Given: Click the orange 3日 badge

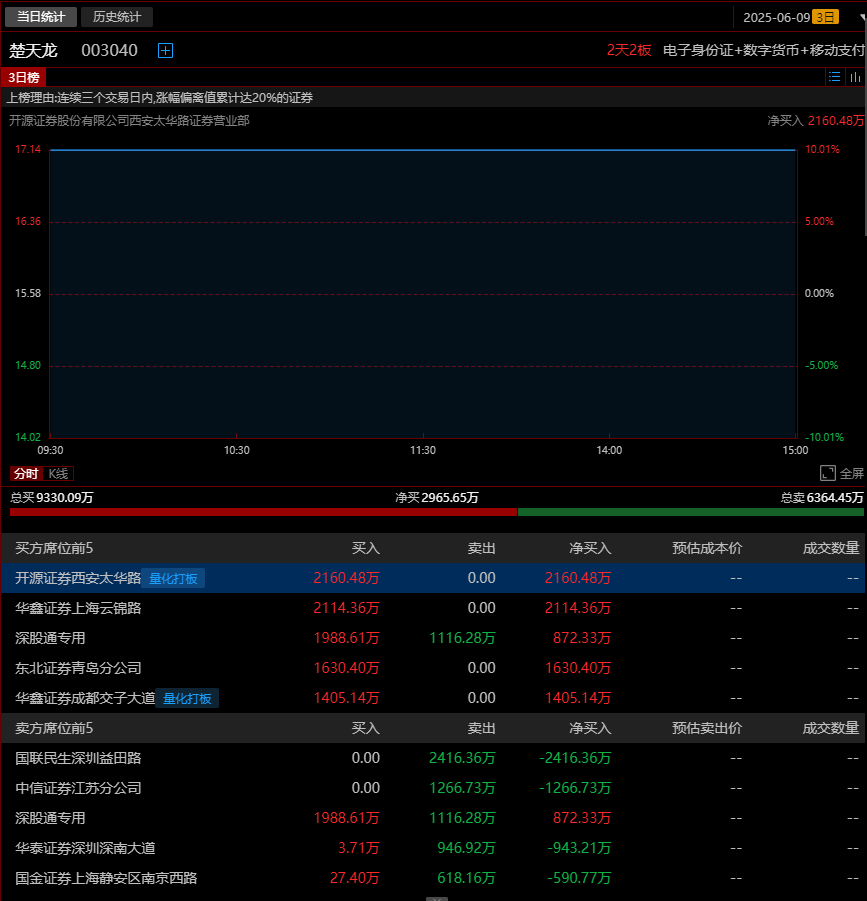Looking at the screenshot, I should [x=825, y=17].
